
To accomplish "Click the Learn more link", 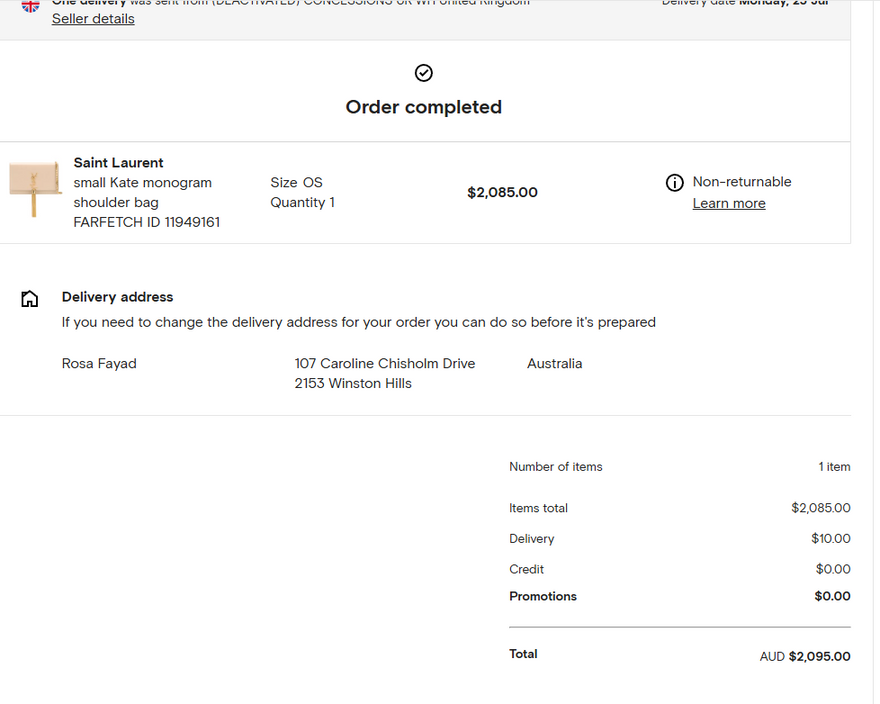I will (728, 203).
